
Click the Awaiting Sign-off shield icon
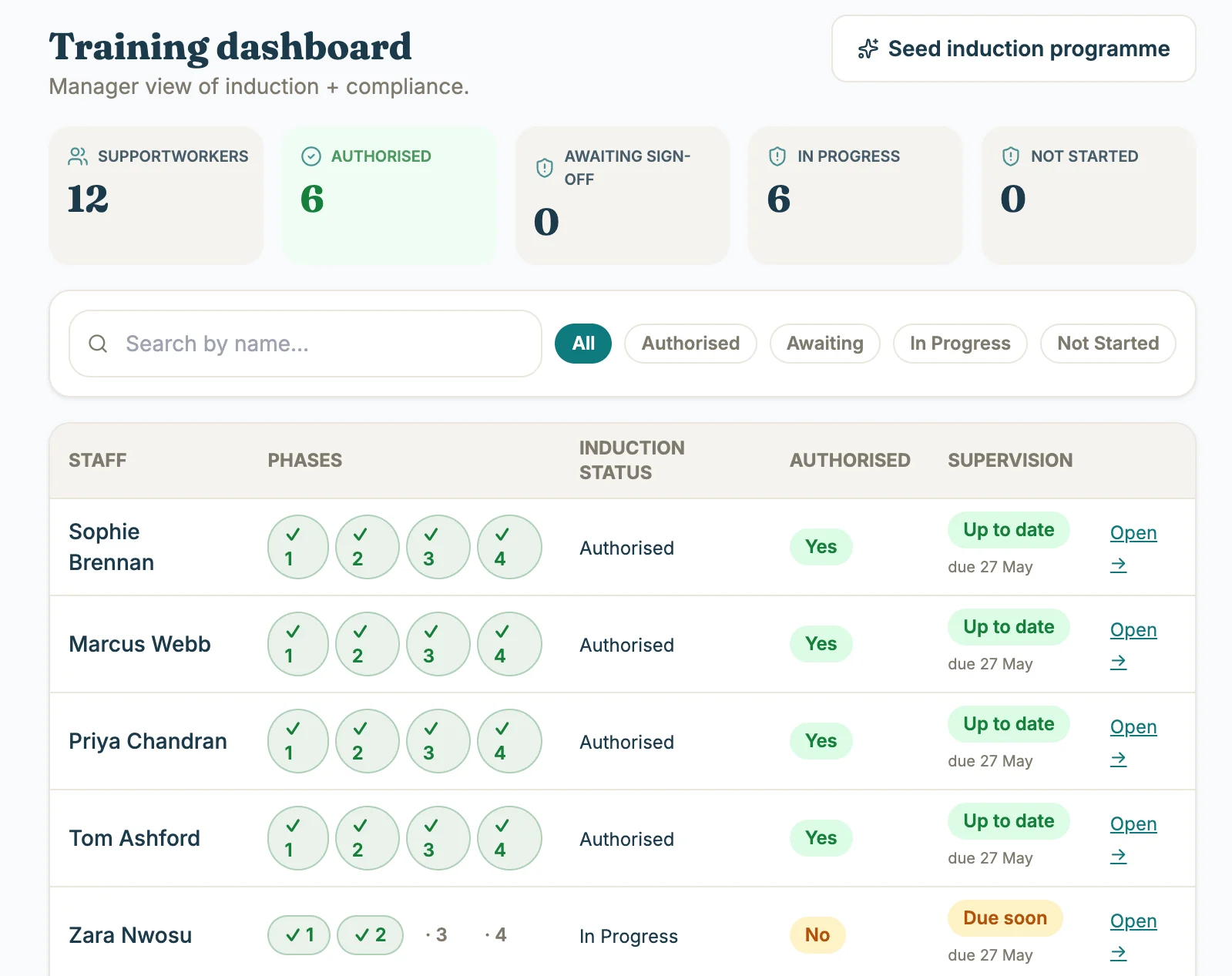click(545, 168)
